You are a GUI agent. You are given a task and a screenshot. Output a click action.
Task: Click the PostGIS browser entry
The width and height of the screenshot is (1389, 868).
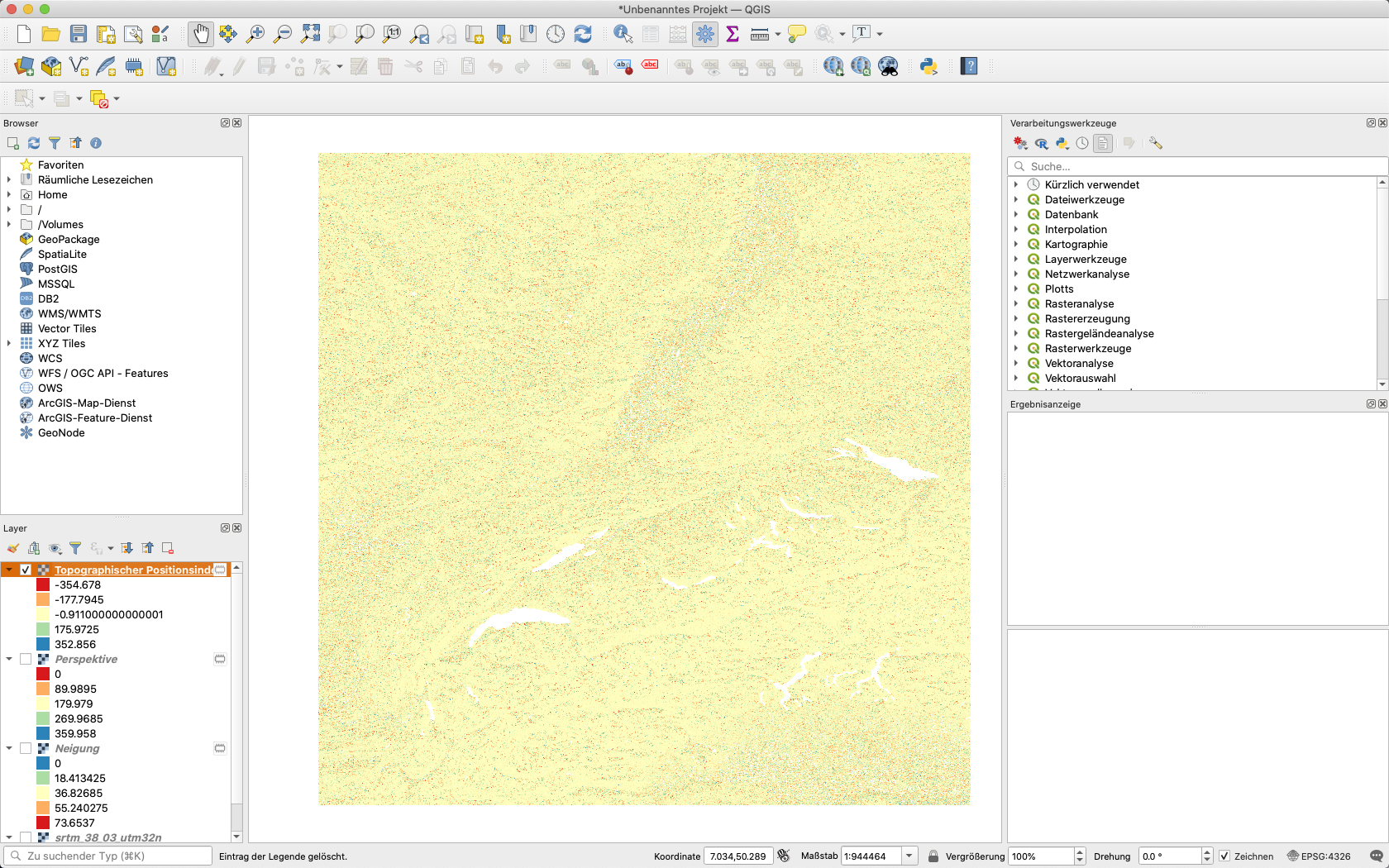58,269
